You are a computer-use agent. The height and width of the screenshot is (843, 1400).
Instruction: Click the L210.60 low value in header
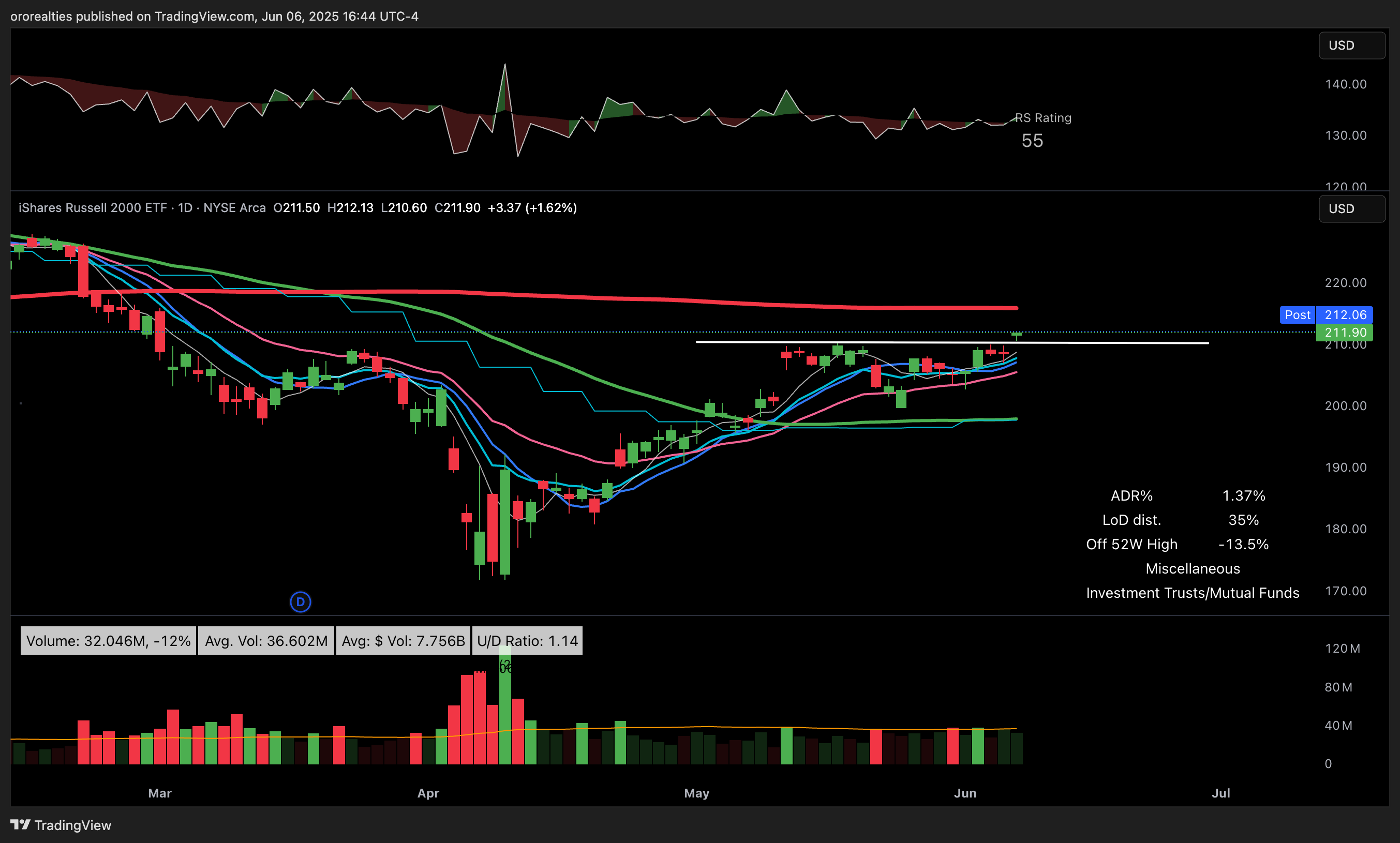tap(404, 208)
